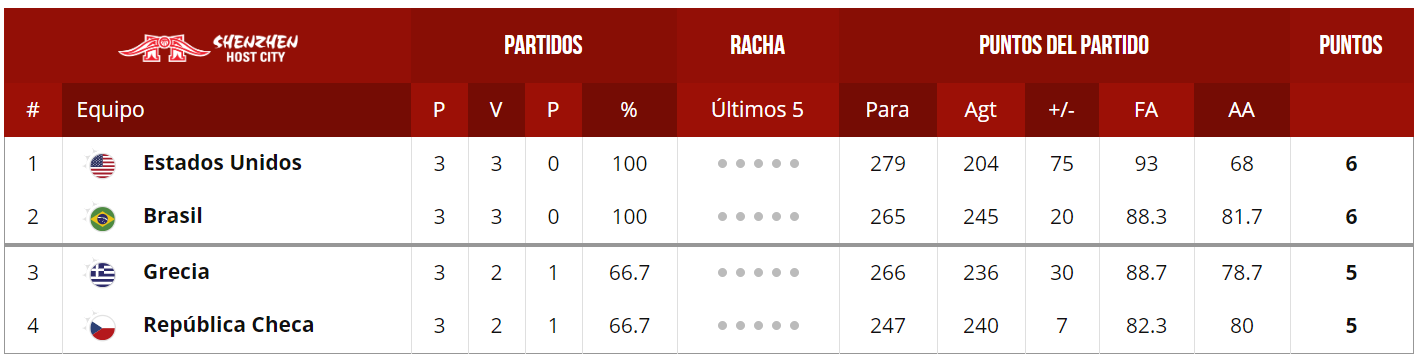Screen dimensions: 1419x360
Task: Open the República Checa team link
Action: coord(228,325)
